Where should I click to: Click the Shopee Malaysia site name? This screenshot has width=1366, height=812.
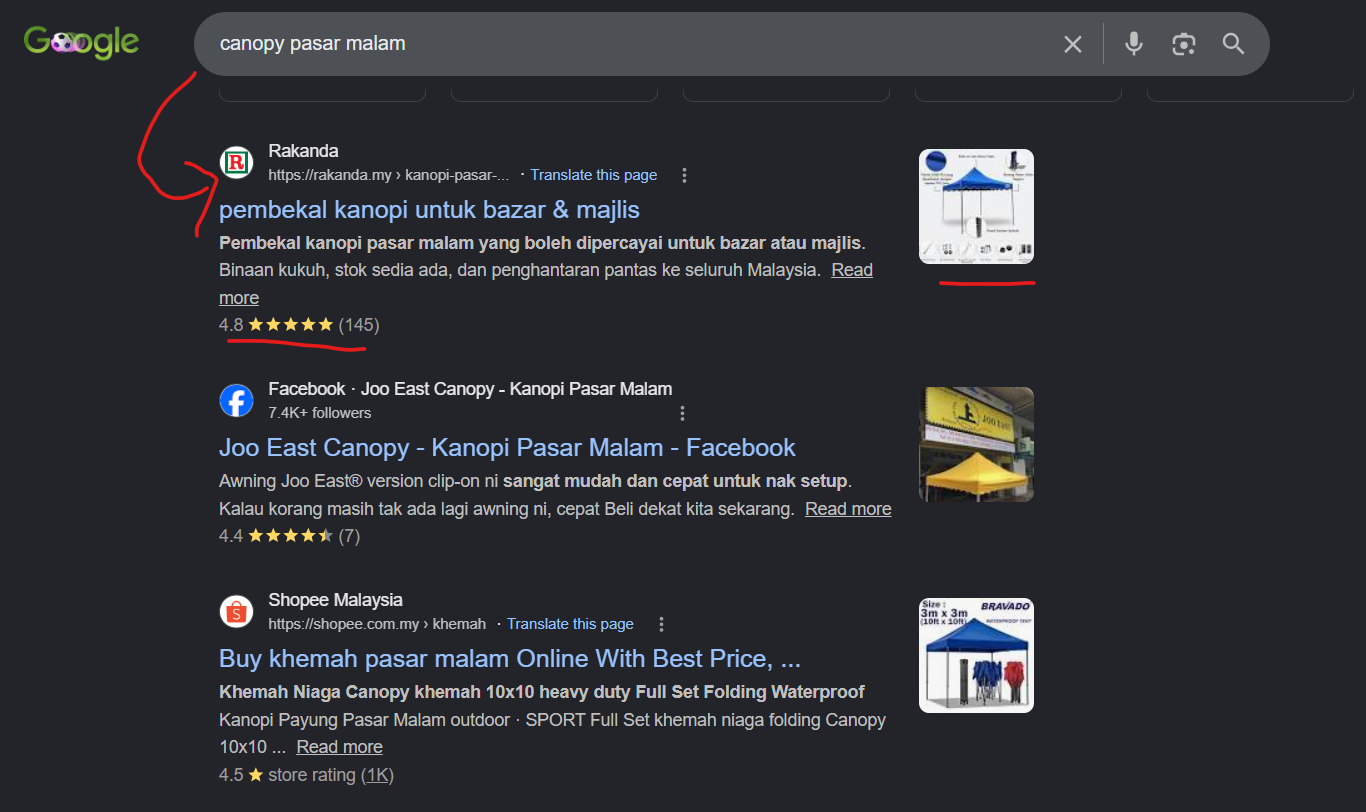click(x=335, y=600)
